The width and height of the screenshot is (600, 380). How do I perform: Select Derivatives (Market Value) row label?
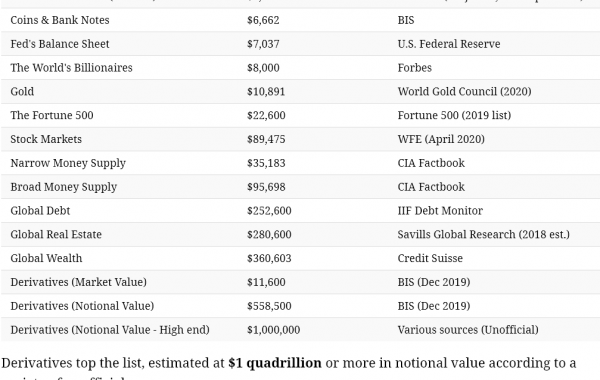tap(78, 282)
